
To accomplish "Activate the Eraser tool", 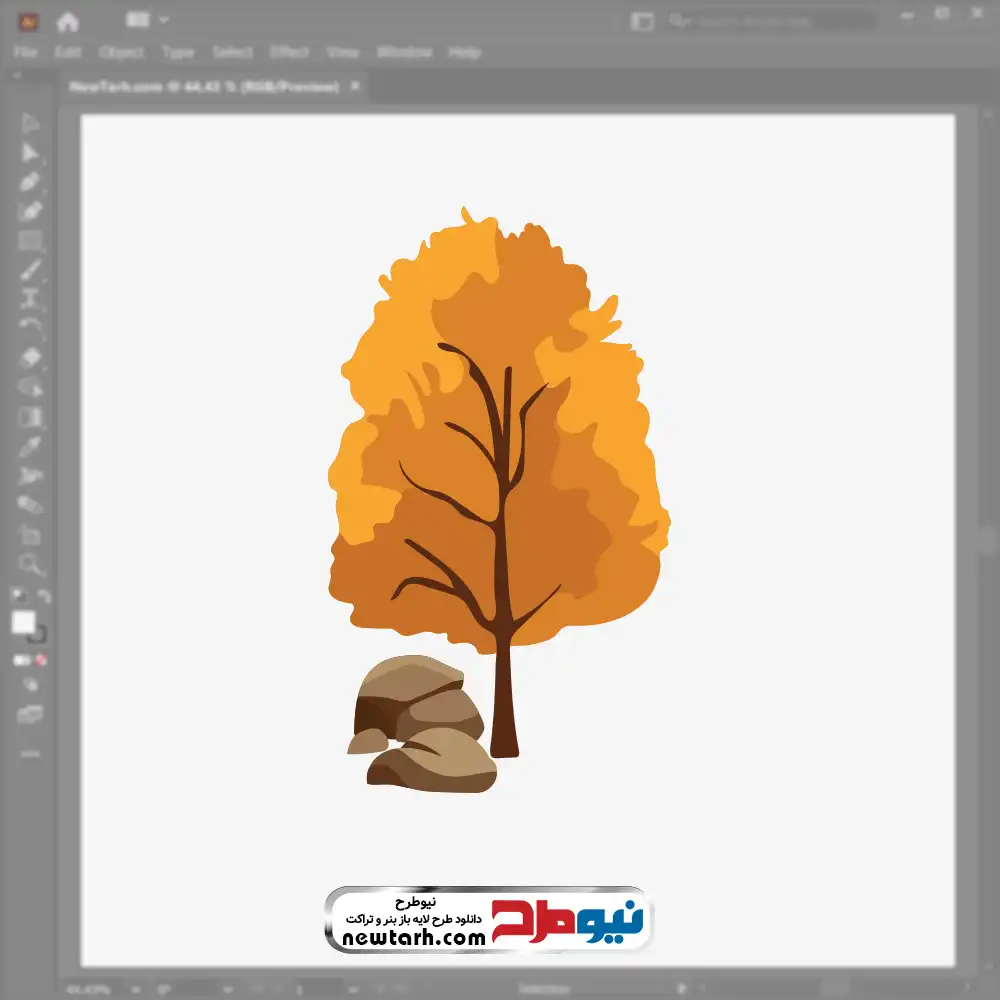I will tap(30, 357).
